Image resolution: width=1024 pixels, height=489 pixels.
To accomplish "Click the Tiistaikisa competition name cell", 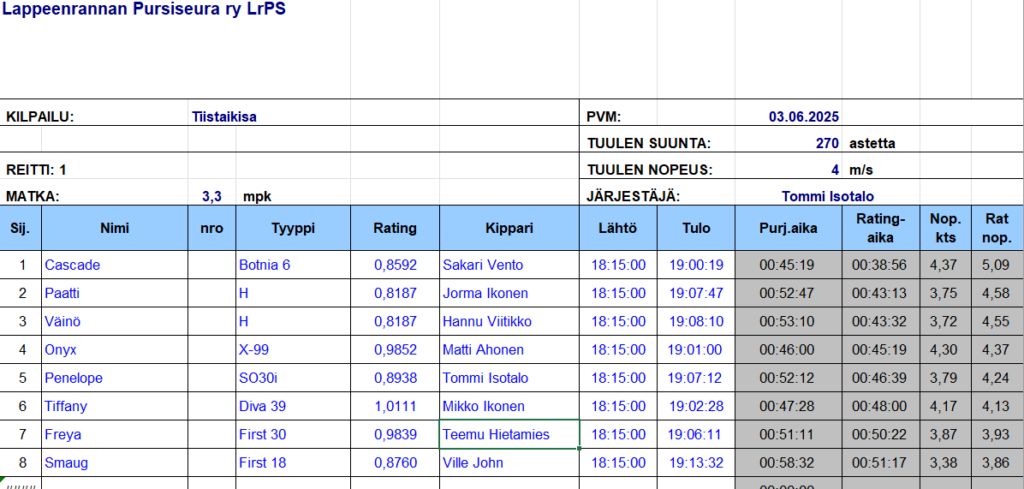I will click(224, 116).
